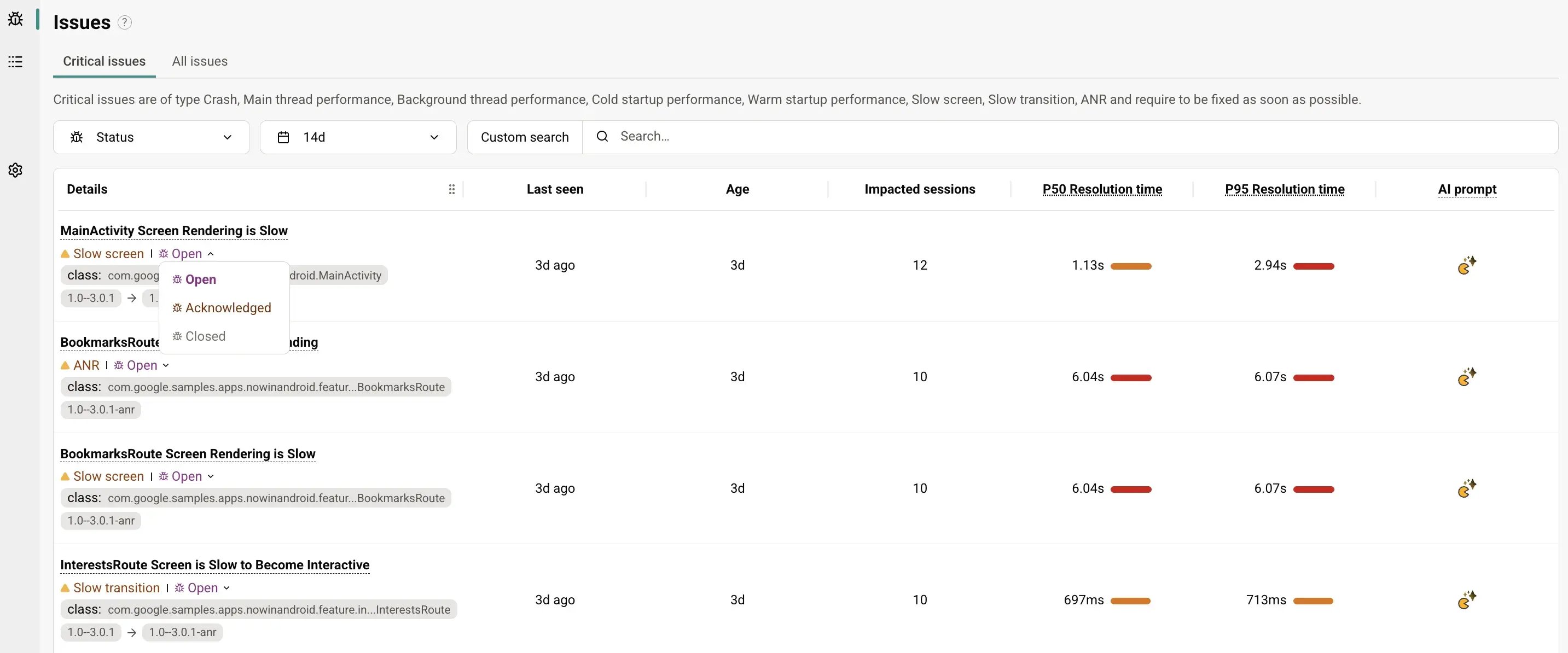Image resolution: width=1568 pixels, height=653 pixels.
Task: Focus the Search input field
Action: click(1070, 137)
